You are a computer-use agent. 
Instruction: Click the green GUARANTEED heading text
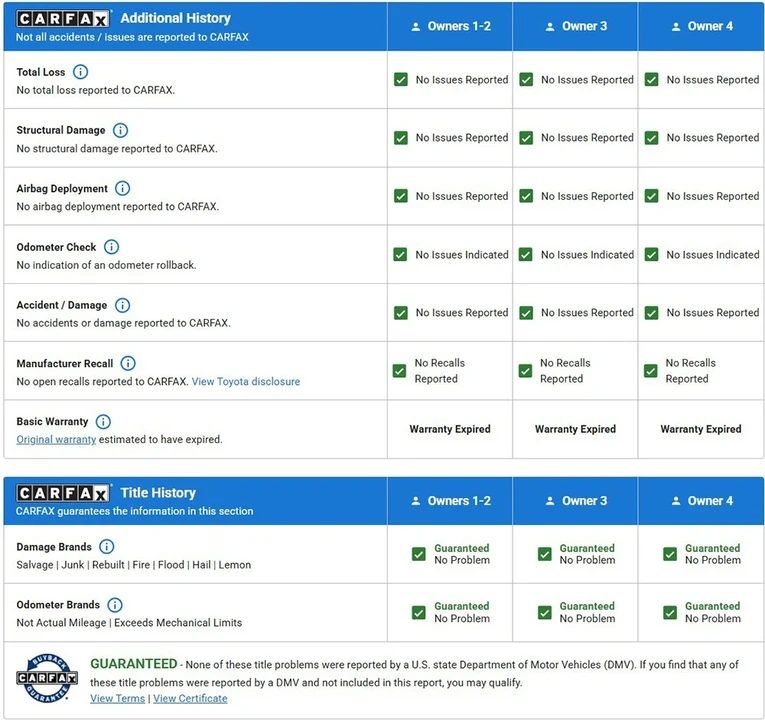134,664
